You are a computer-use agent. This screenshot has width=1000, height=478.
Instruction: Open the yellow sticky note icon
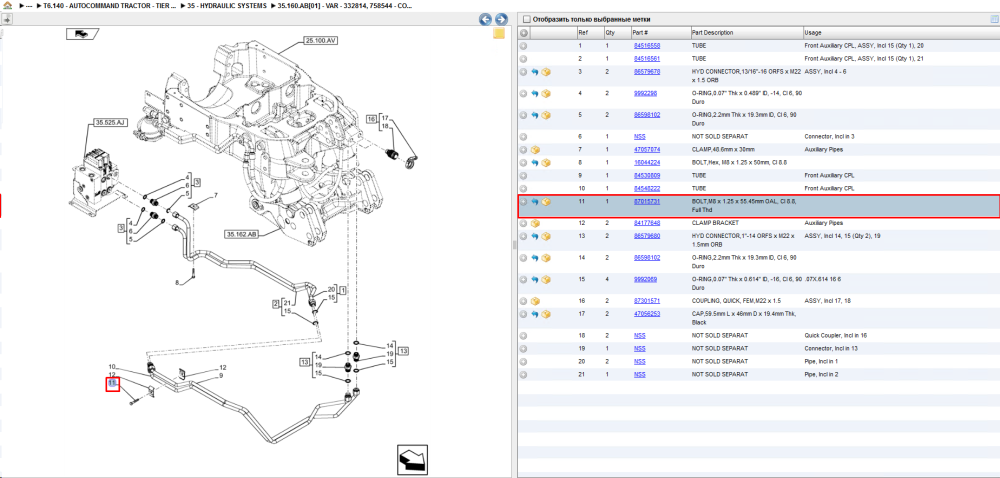point(499,33)
